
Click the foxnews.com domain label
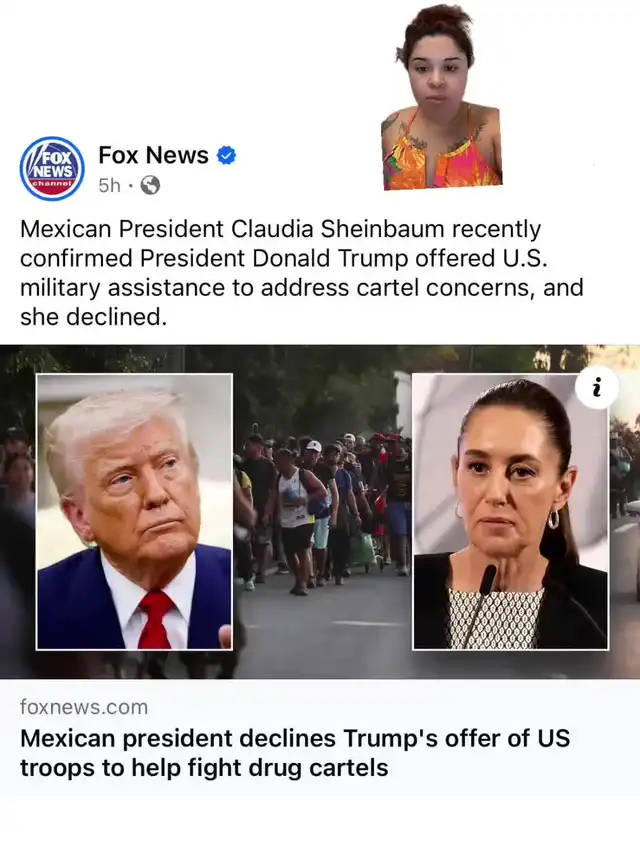coord(84,707)
